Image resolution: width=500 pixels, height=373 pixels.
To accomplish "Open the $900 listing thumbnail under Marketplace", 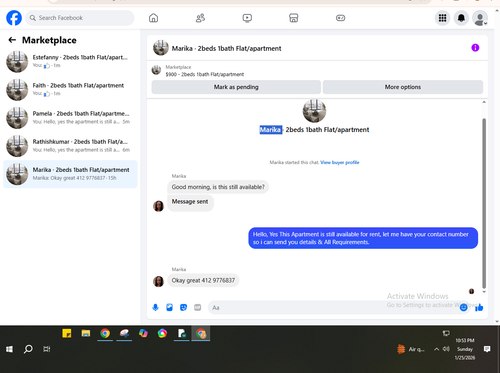I will [156, 70].
